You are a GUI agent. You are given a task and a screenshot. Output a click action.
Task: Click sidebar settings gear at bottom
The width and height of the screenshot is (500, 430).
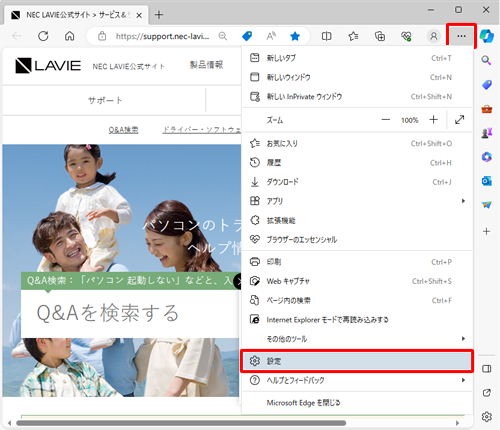[487, 416]
